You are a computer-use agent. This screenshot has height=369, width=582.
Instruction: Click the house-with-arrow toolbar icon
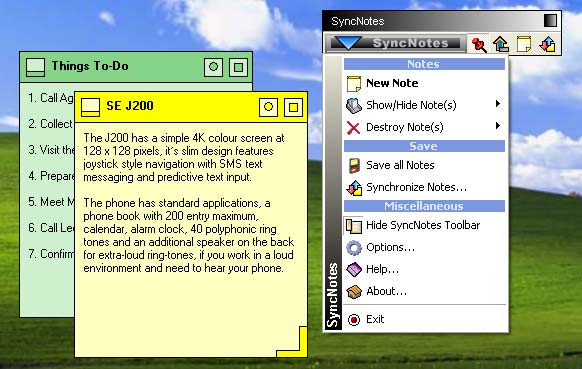(x=501, y=44)
